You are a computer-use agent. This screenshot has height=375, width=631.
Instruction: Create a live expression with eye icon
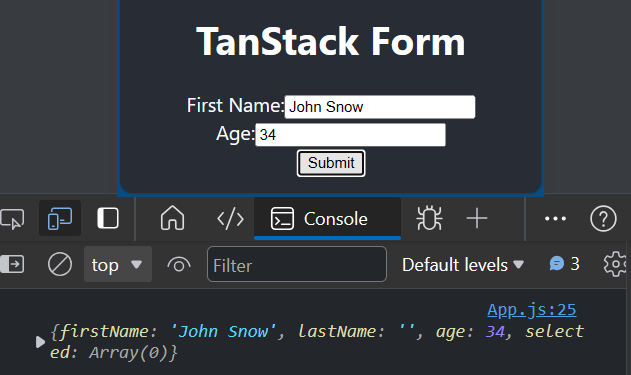tap(179, 265)
